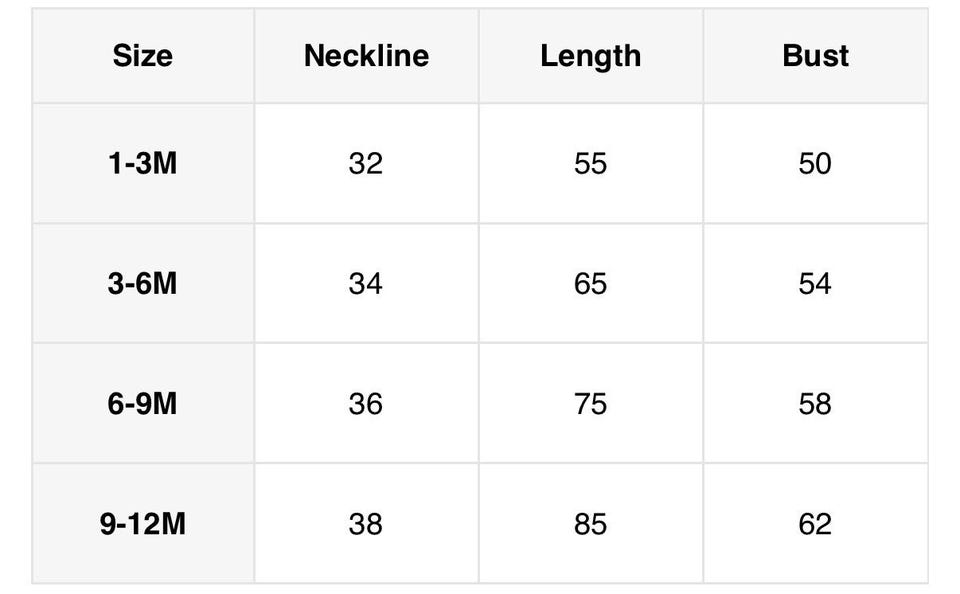
Task: Click neckline value 34 for 3-6M
Action: point(366,283)
